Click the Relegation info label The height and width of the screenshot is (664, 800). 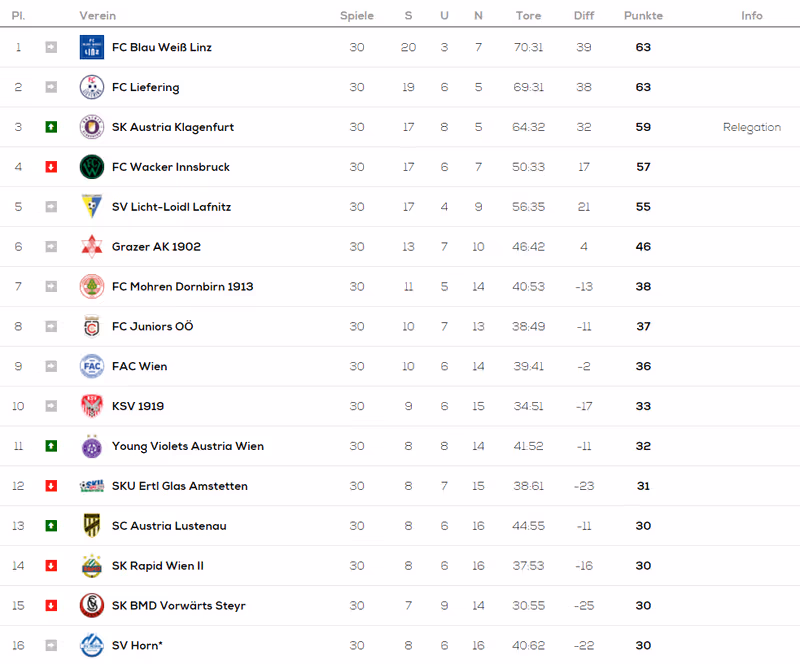[x=752, y=127]
